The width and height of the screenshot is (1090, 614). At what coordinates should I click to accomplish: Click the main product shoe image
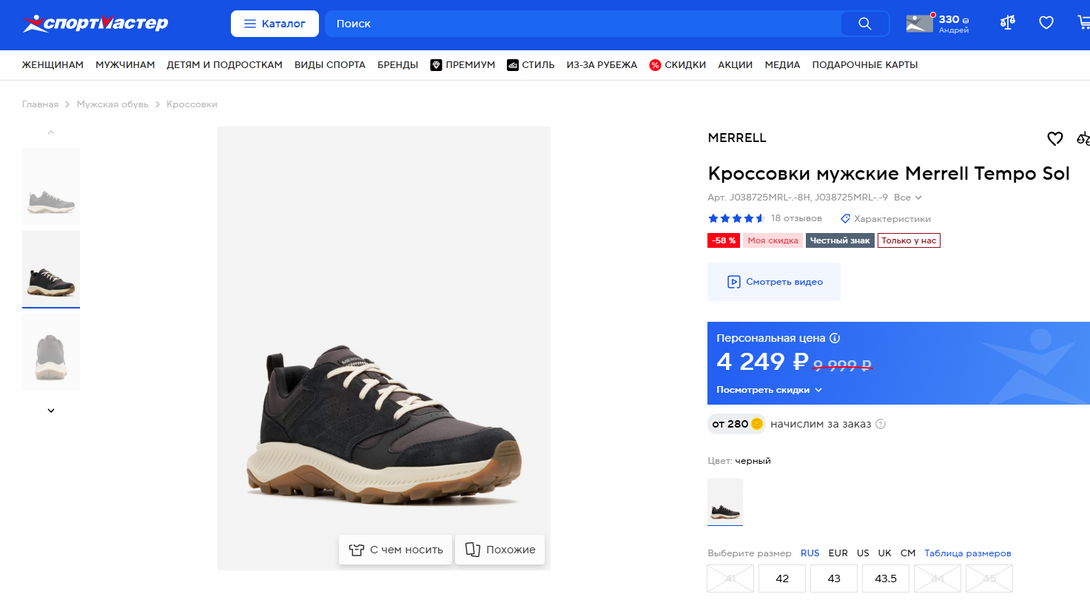click(384, 348)
